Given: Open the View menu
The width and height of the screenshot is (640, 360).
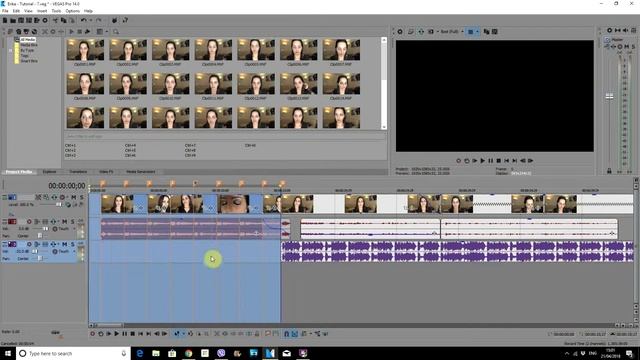Looking at the screenshot, I should click(28, 11).
